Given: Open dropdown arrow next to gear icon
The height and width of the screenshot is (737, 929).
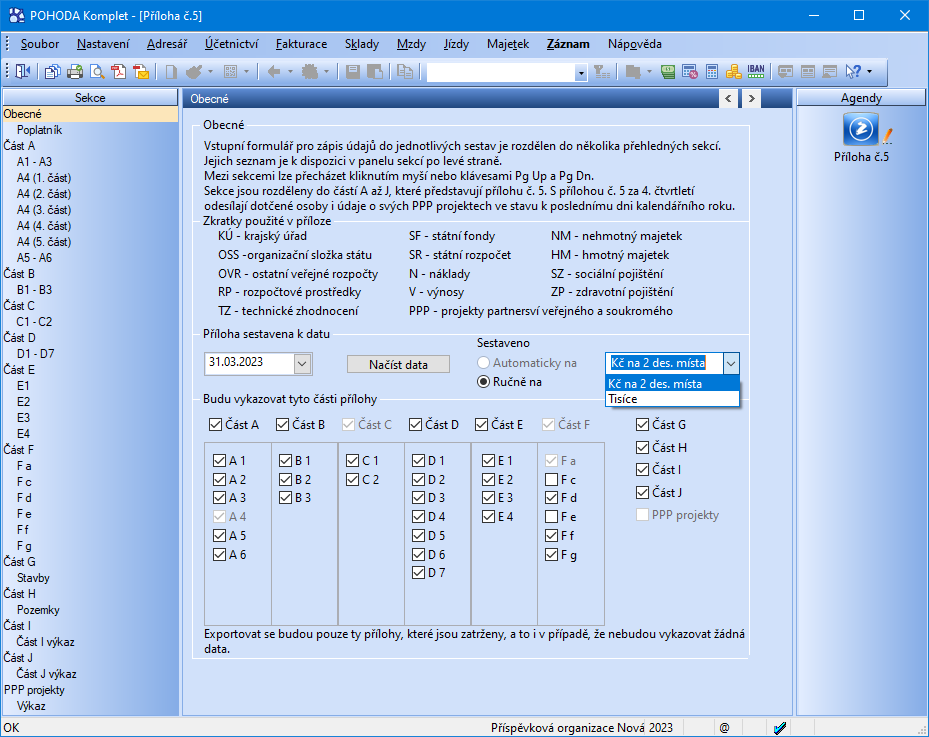Looking at the screenshot, I should [x=326, y=72].
